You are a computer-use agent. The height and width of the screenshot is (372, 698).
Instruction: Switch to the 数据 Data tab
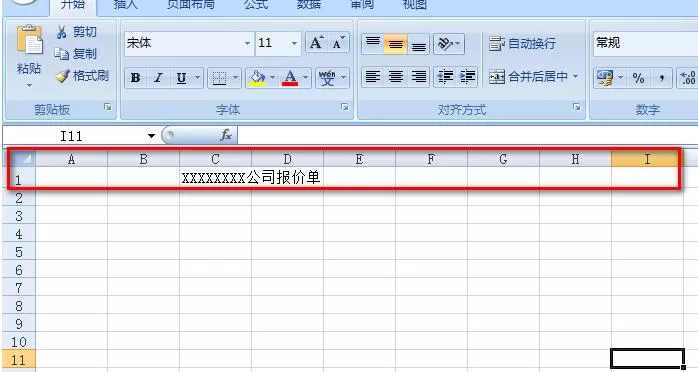[x=308, y=5]
